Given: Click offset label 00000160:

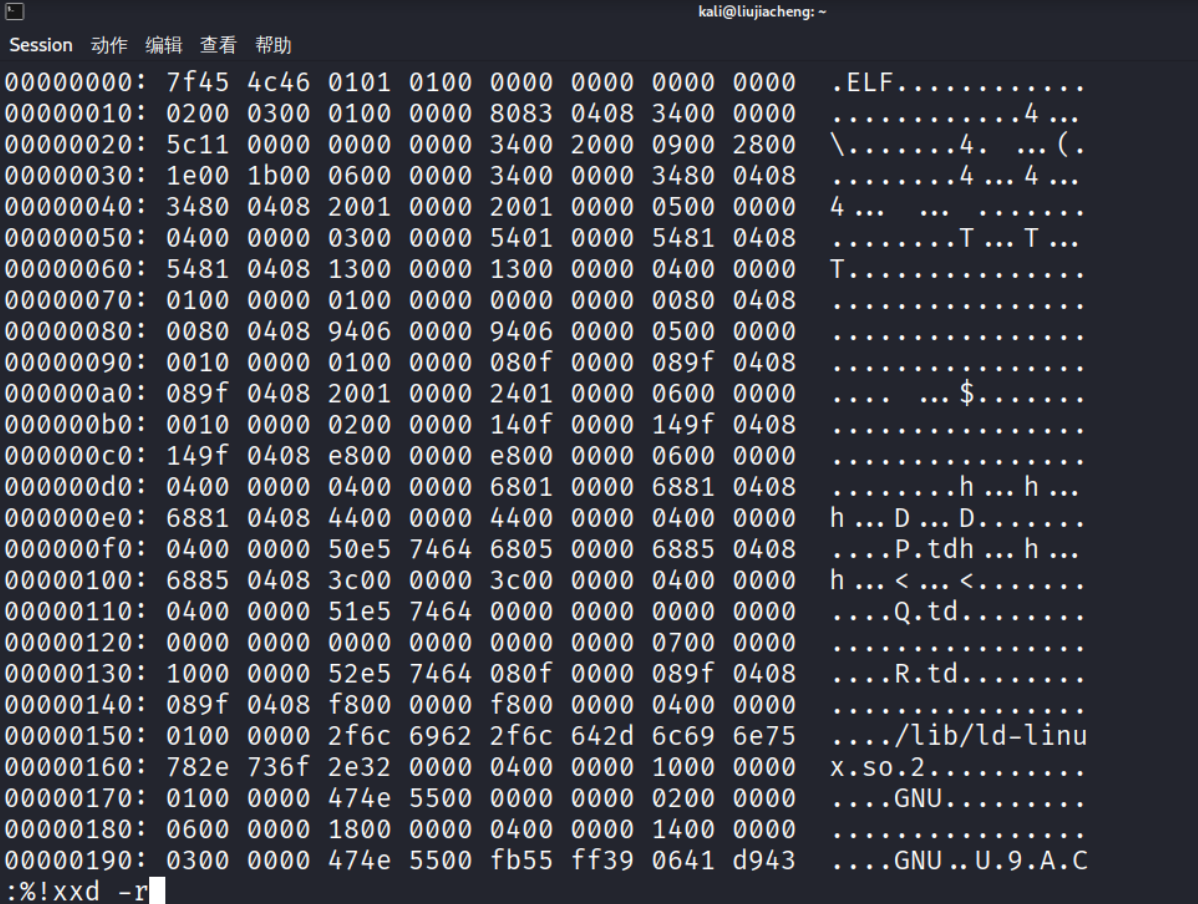Looking at the screenshot, I should pos(76,768).
